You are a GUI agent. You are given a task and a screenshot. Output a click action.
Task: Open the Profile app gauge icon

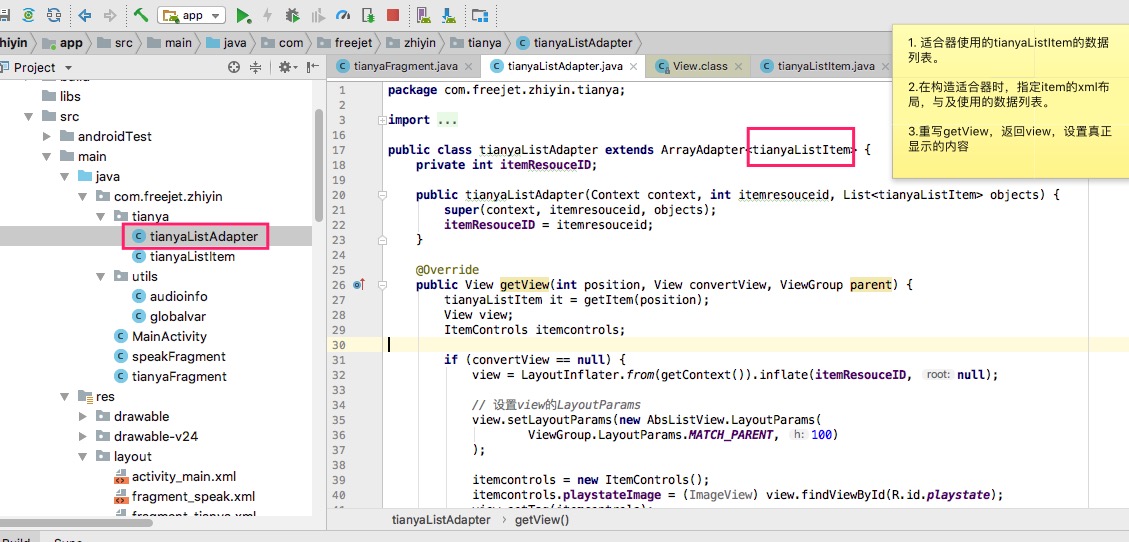[343, 15]
